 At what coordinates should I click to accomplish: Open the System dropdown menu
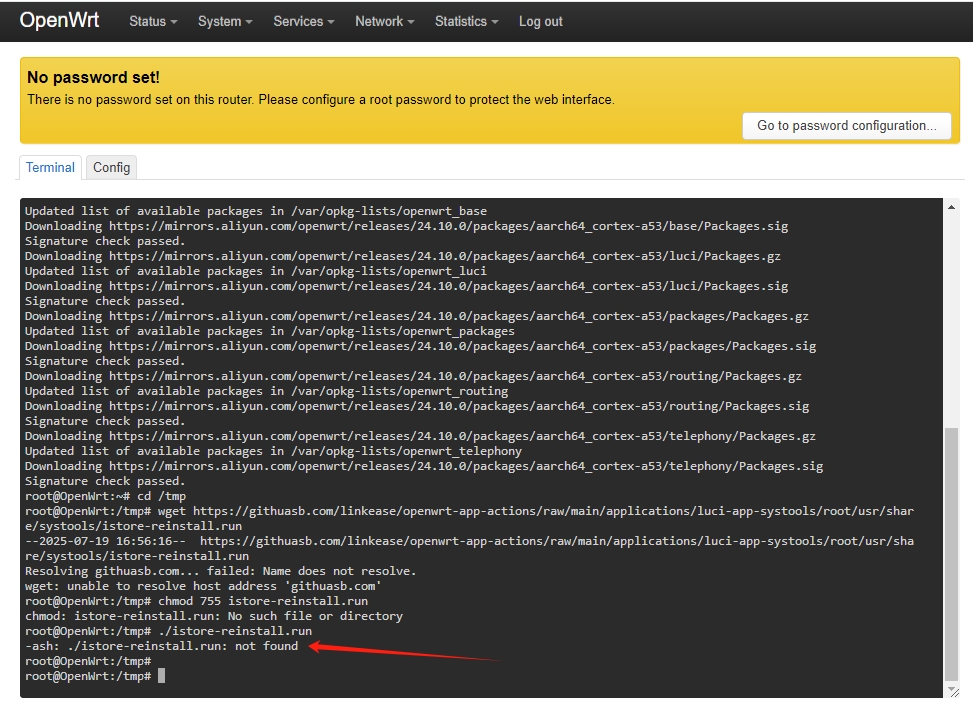tap(225, 21)
